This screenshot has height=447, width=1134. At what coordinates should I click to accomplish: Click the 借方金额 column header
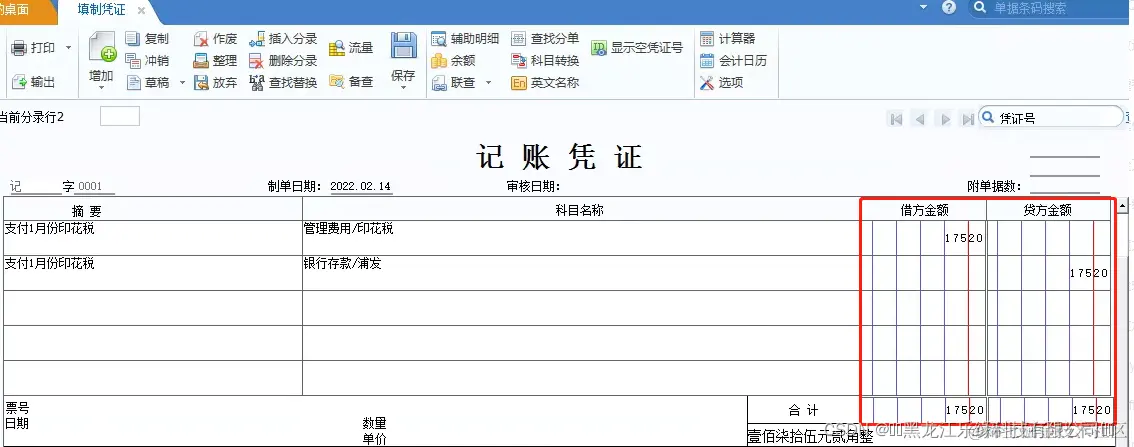click(924, 210)
